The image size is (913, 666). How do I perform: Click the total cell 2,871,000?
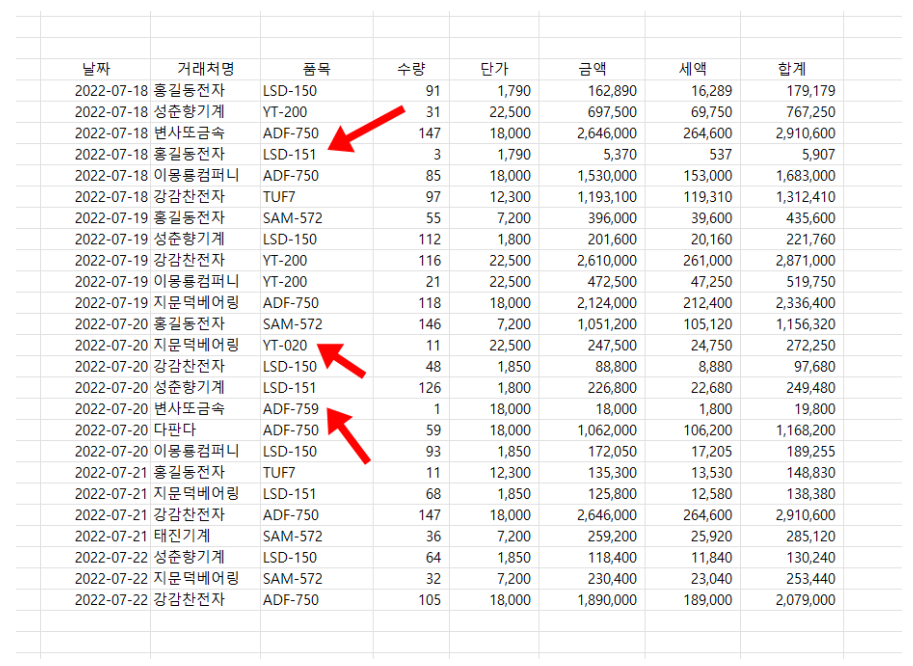coord(792,260)
